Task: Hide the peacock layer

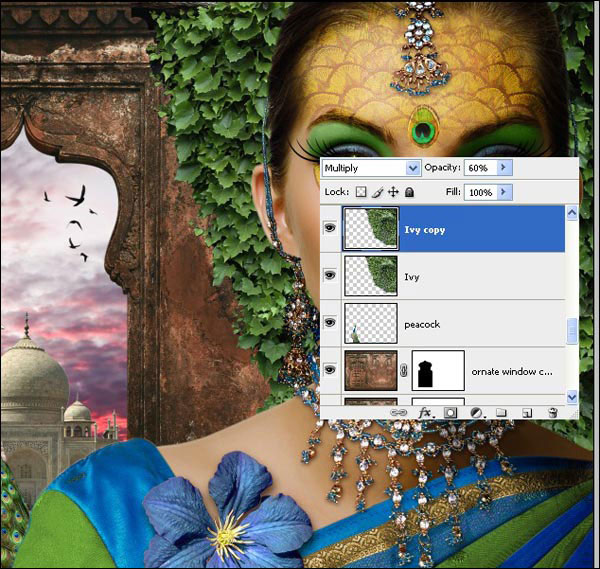Action: 330,323
